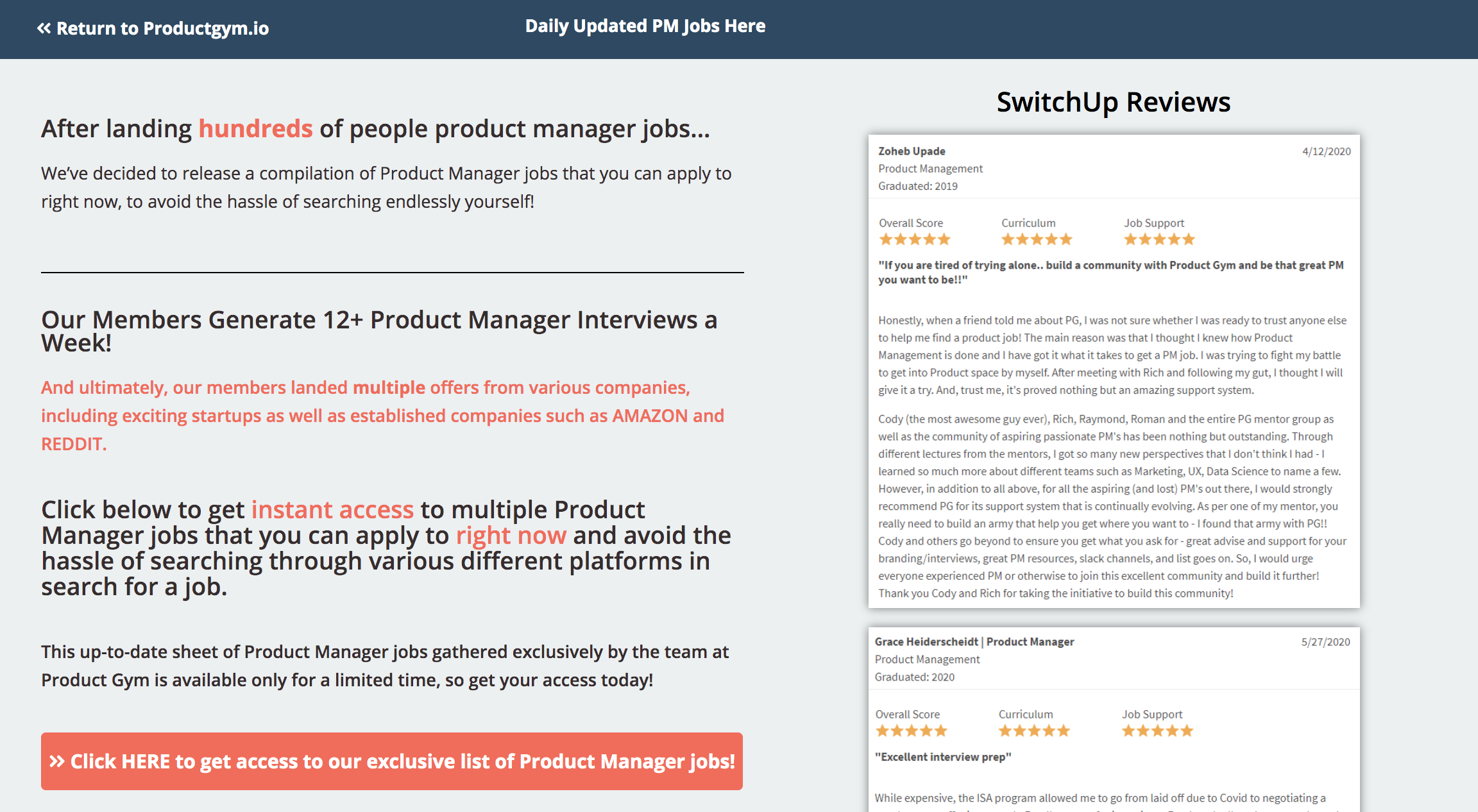Screen dimensions: 1478x812
Task: Click Grace Heiderscheidt's Job Support stars
Action: coord(1157,731)
